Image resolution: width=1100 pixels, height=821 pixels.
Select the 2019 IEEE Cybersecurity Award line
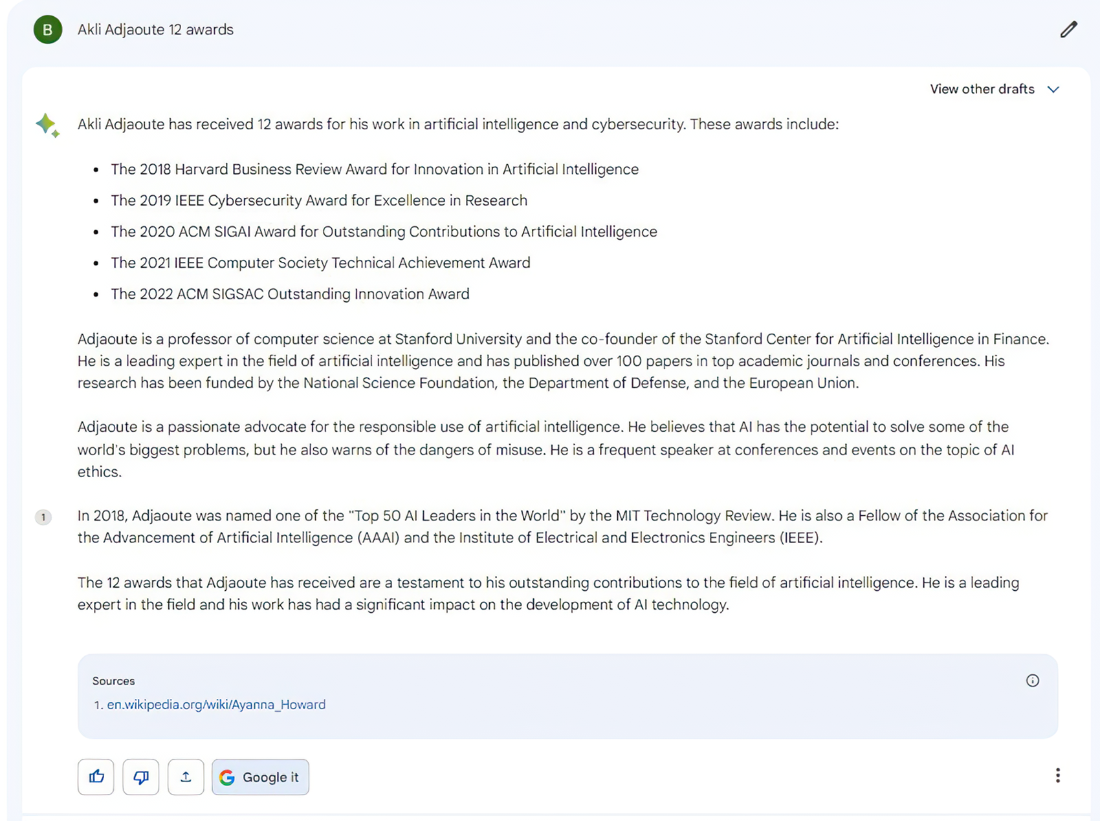(319, 201)
